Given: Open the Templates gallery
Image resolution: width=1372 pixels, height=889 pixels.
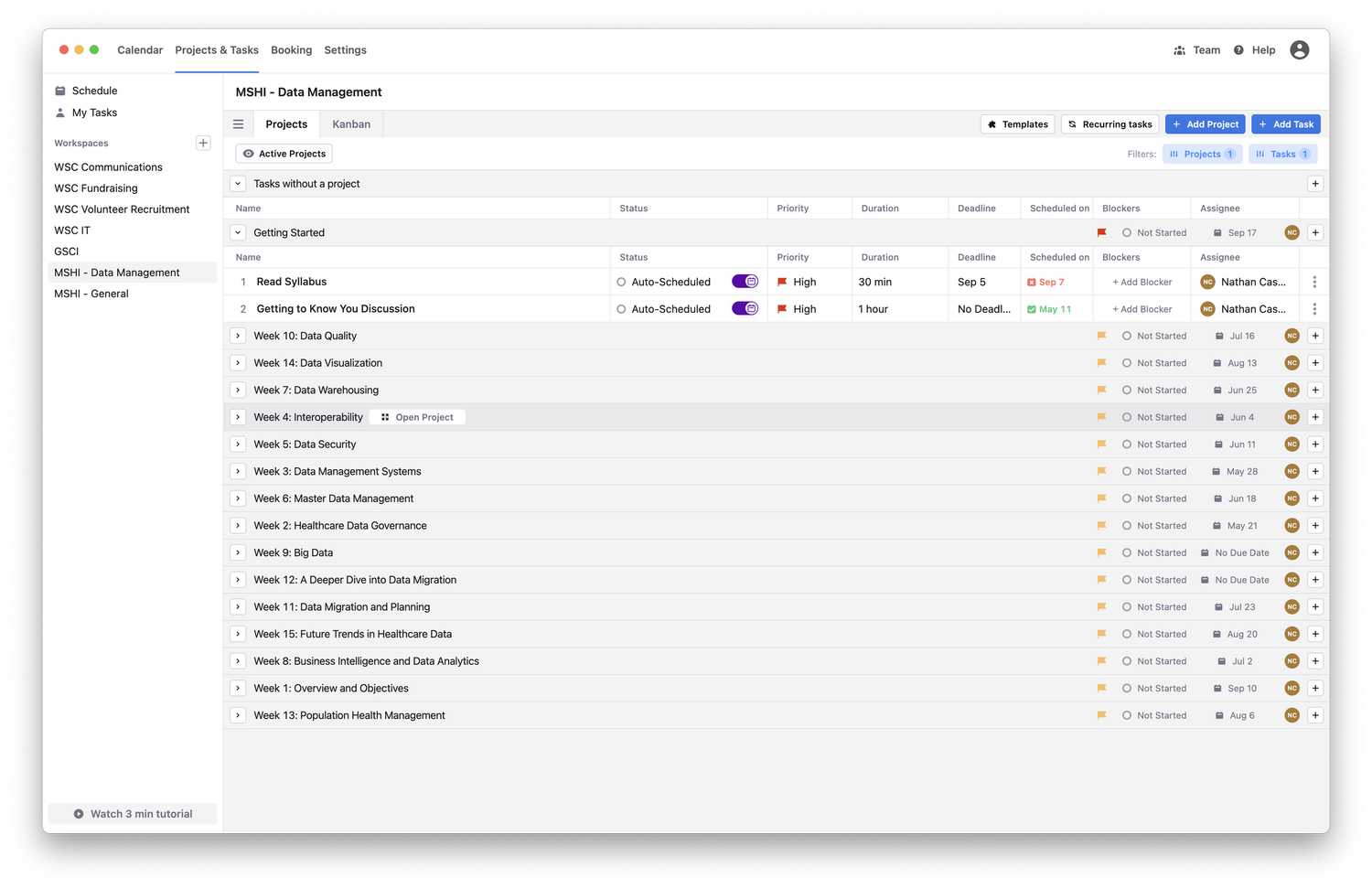Looking at the screenshot, I should point(1017,123).
